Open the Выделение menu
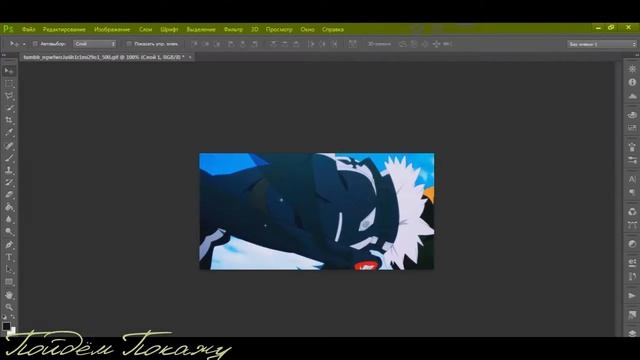The width and height of the screenshot is (640, 360). click(x=201, y=29)
